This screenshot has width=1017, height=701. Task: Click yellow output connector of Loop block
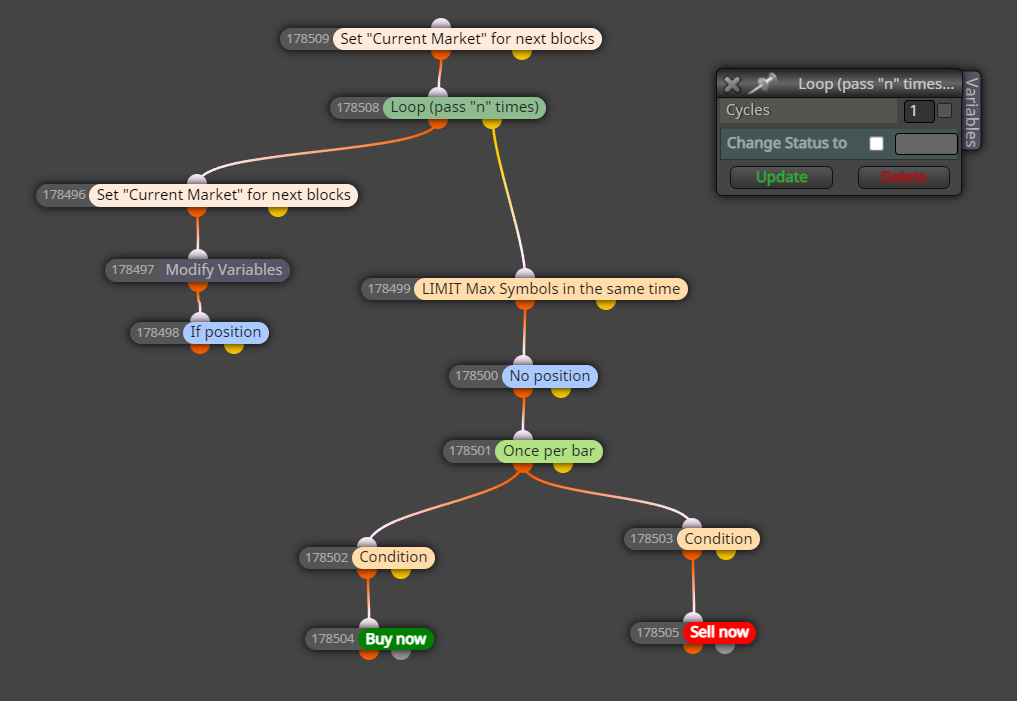(492, 121)
